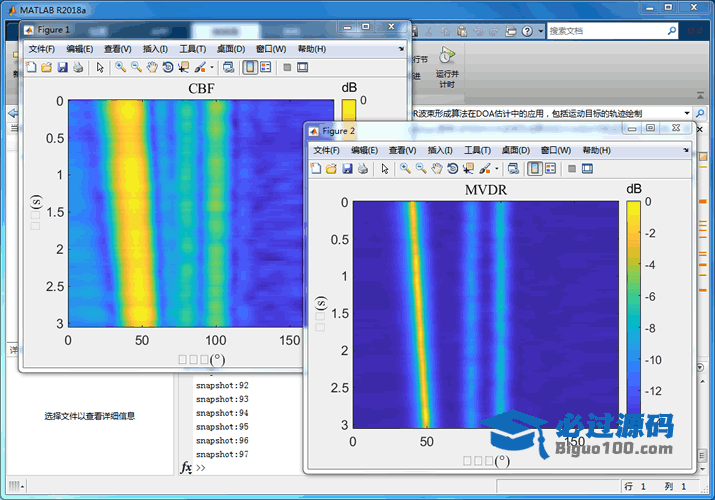The width and height of the screenshot is (715, 500).
Task: Open 插入(I) menu in Figure 2
Action: 440,150
